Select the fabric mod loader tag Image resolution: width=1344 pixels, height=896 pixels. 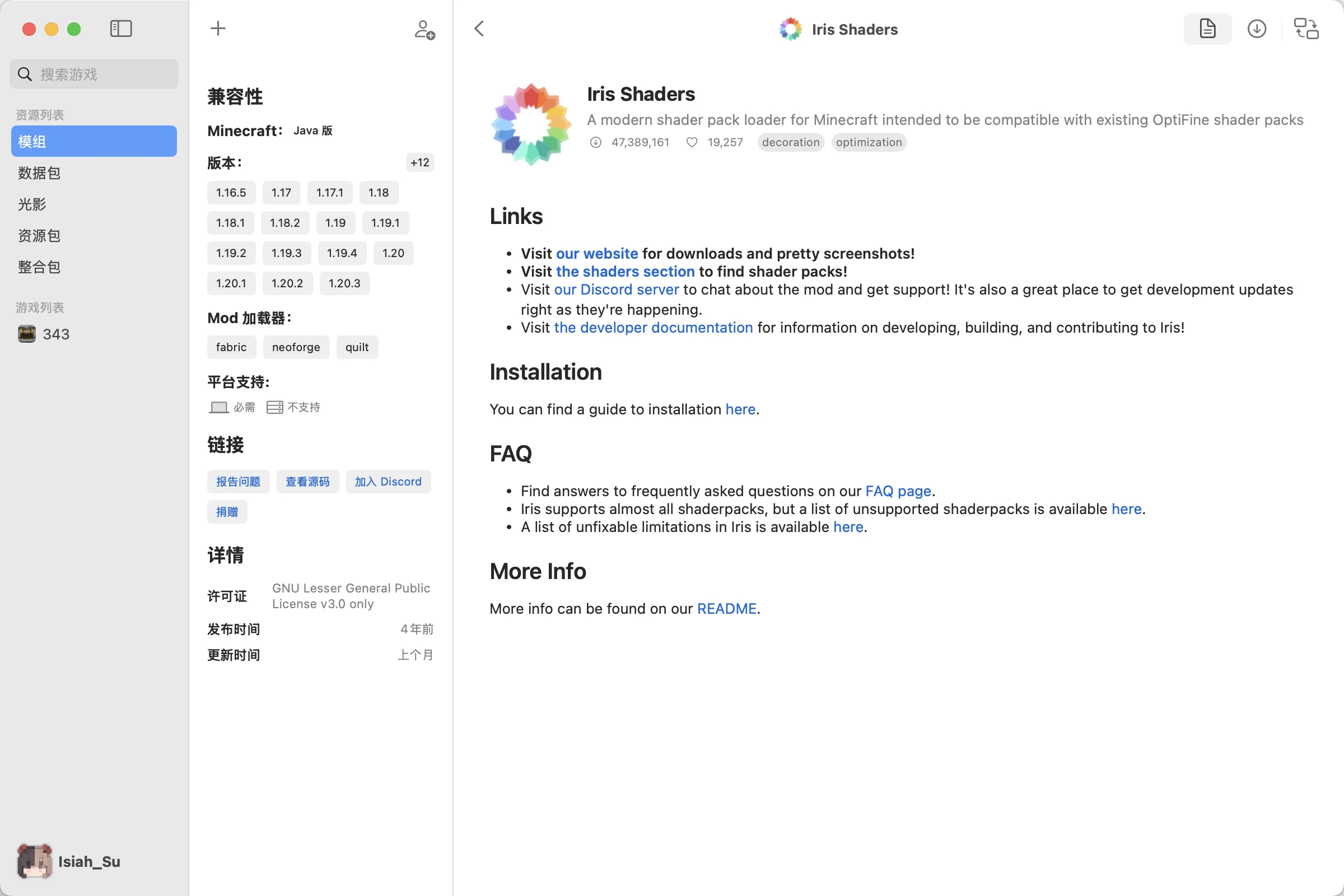tap(231, 347)
